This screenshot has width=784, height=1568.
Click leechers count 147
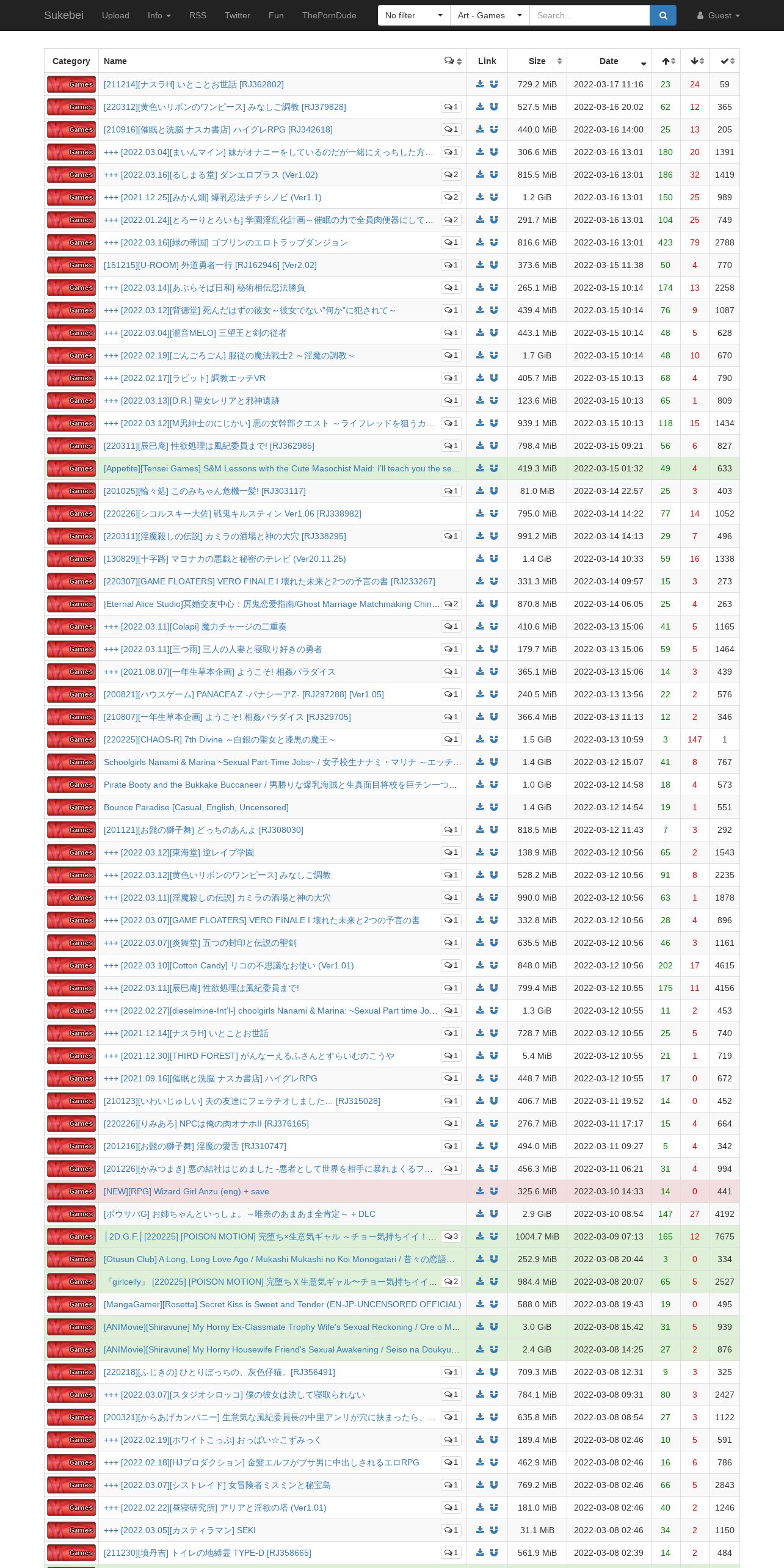click(695, 739)
